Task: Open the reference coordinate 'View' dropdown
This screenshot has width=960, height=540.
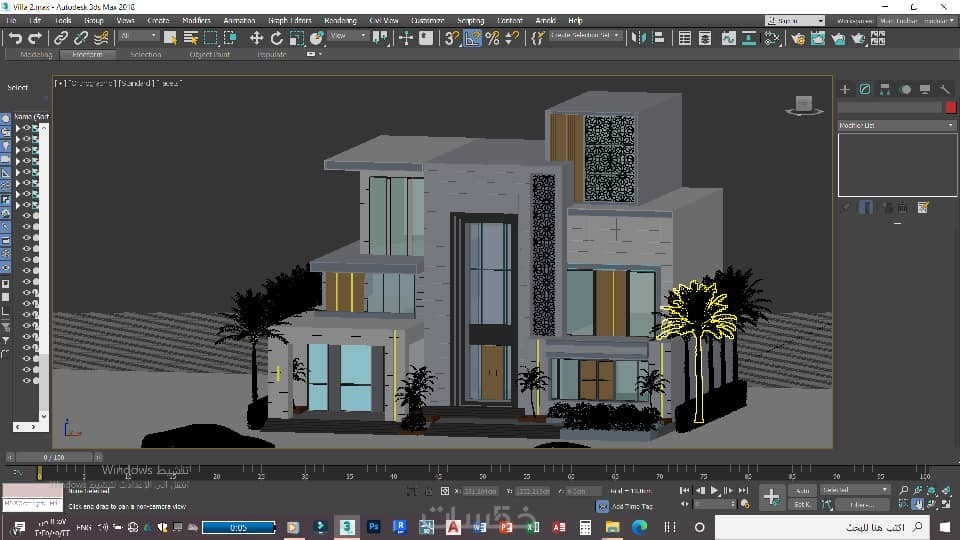Action: (x=348, y=36)
